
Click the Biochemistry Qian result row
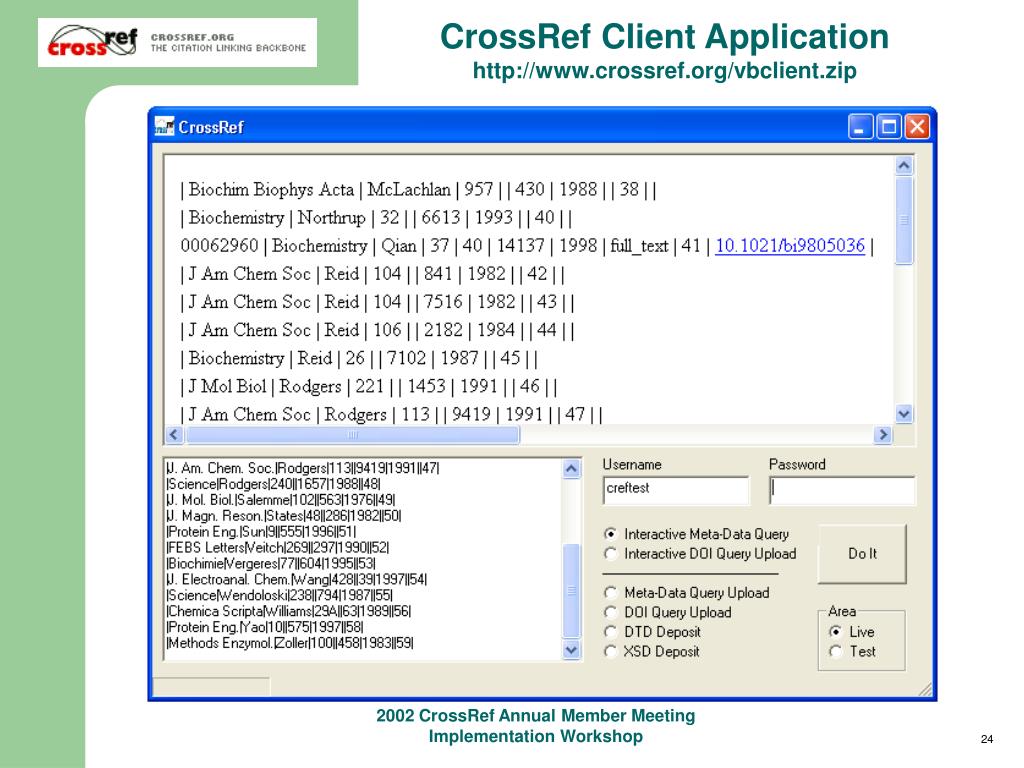[527, 246]
